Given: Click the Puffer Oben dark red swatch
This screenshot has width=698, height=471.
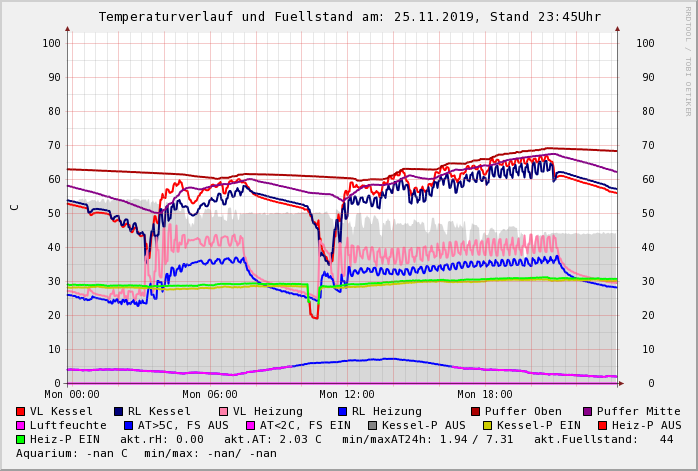Looking at the screenshot, I should [476, 411].
